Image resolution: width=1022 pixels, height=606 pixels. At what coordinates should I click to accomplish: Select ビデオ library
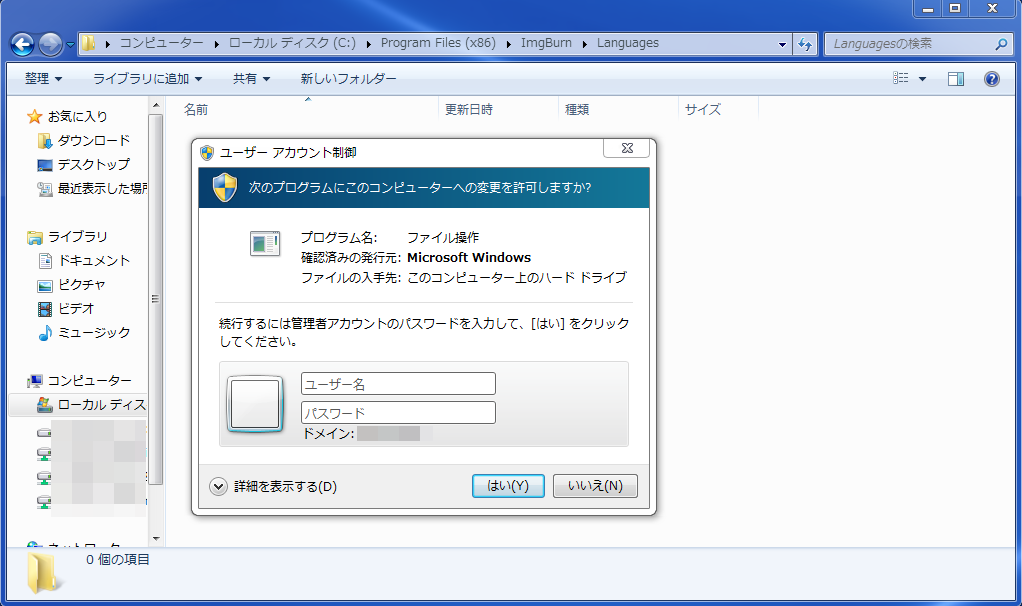click(x=76, y=308)
